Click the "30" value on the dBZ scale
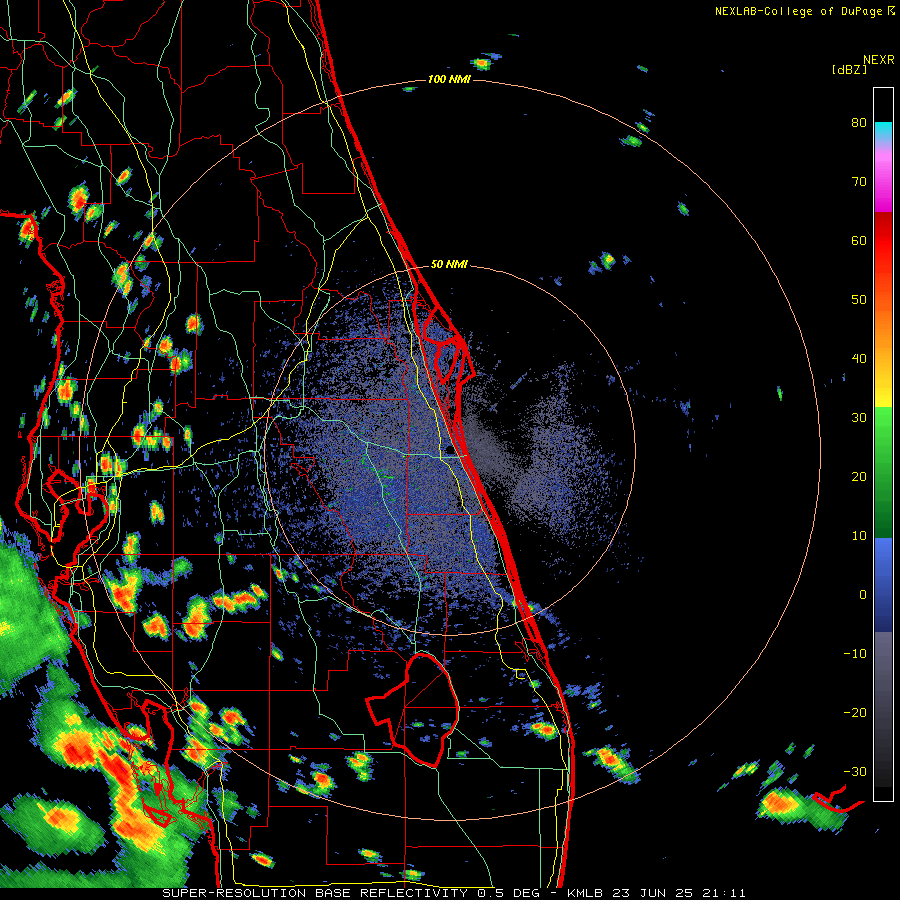The width and height of the screenshot is (900, 900). pos(859,418)
